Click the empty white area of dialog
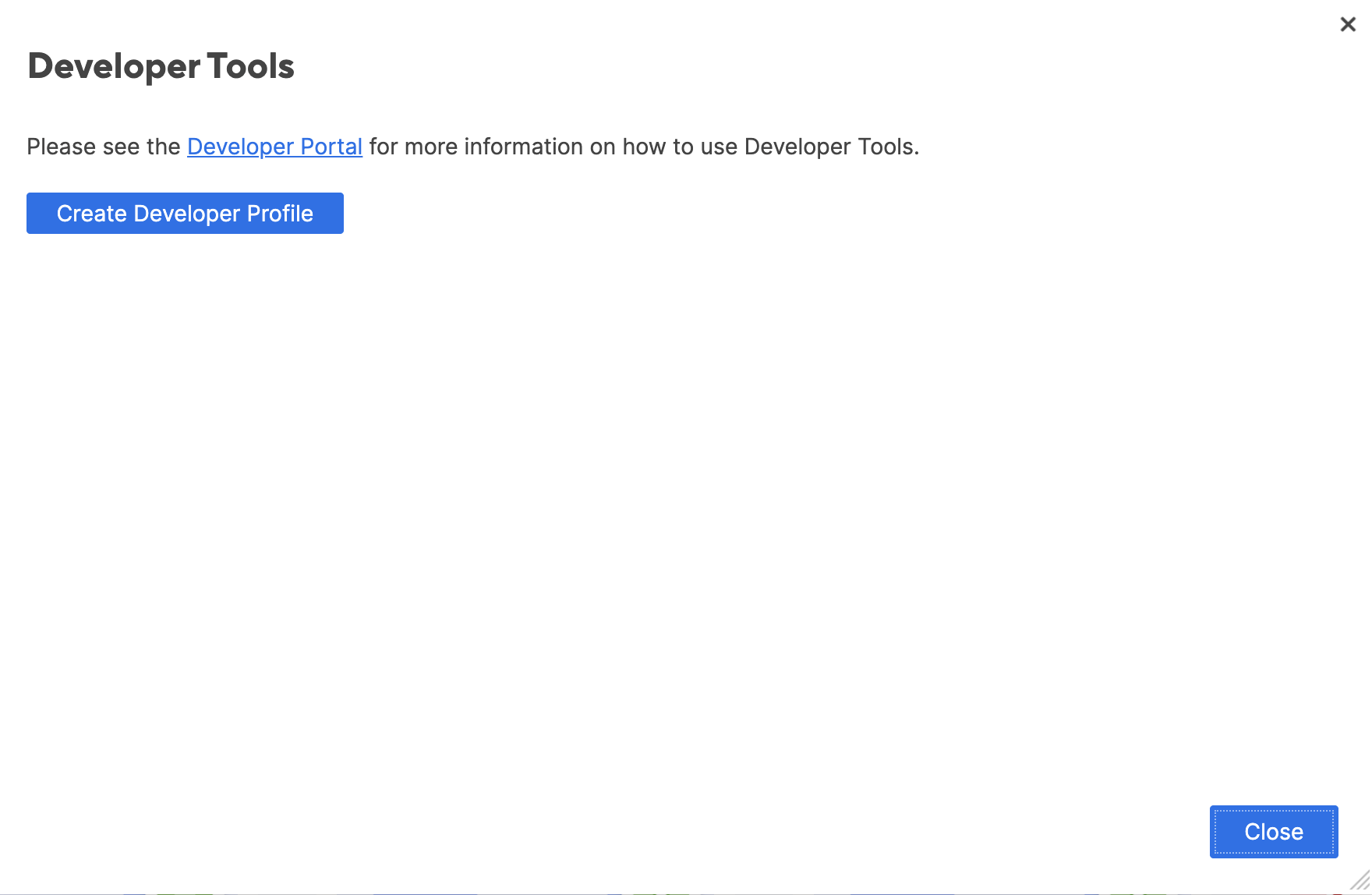1372x895 pixels. [x=686, y=507]
